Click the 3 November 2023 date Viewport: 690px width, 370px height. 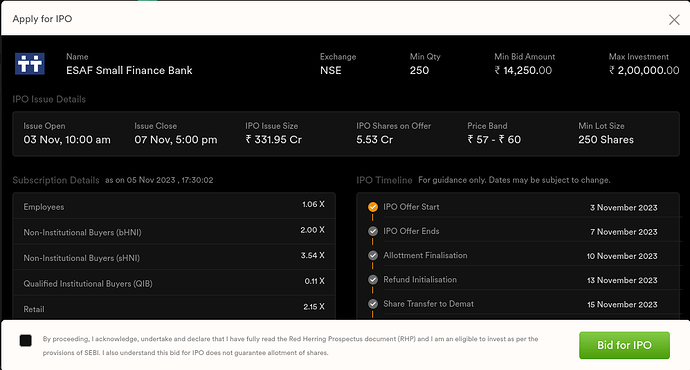tap(624, 208)
